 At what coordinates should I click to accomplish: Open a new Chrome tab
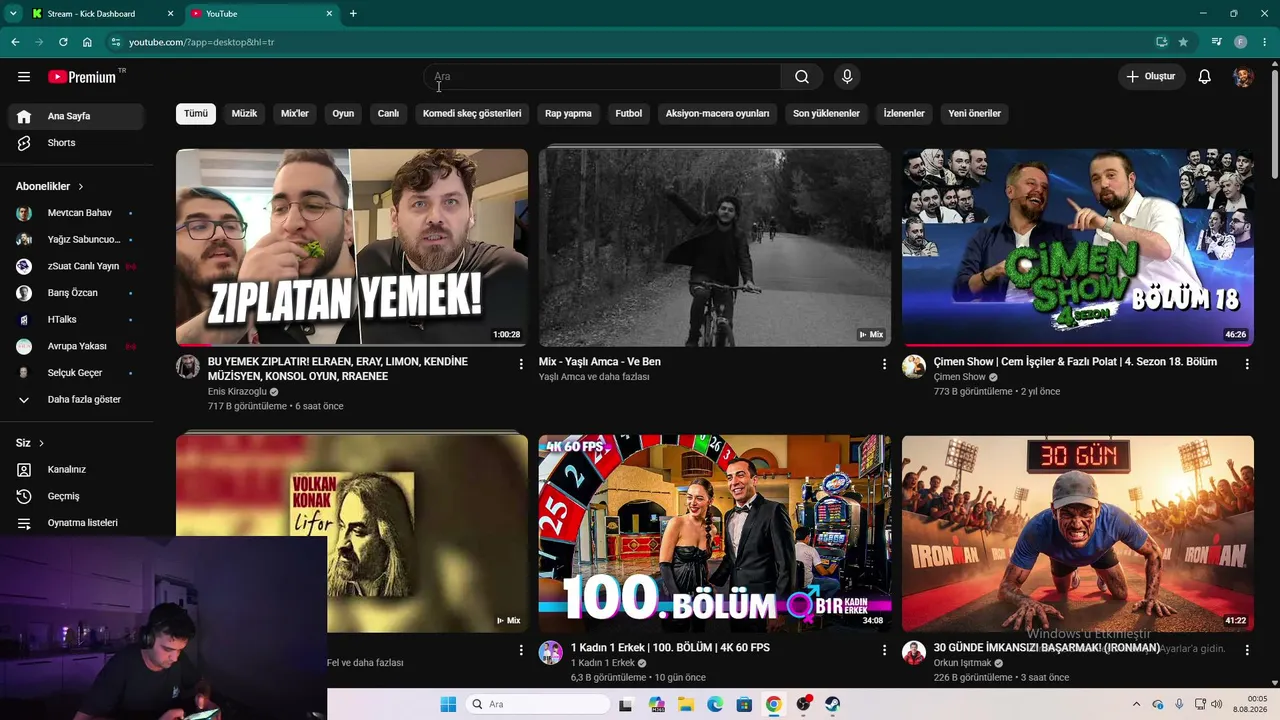(353, 14)
